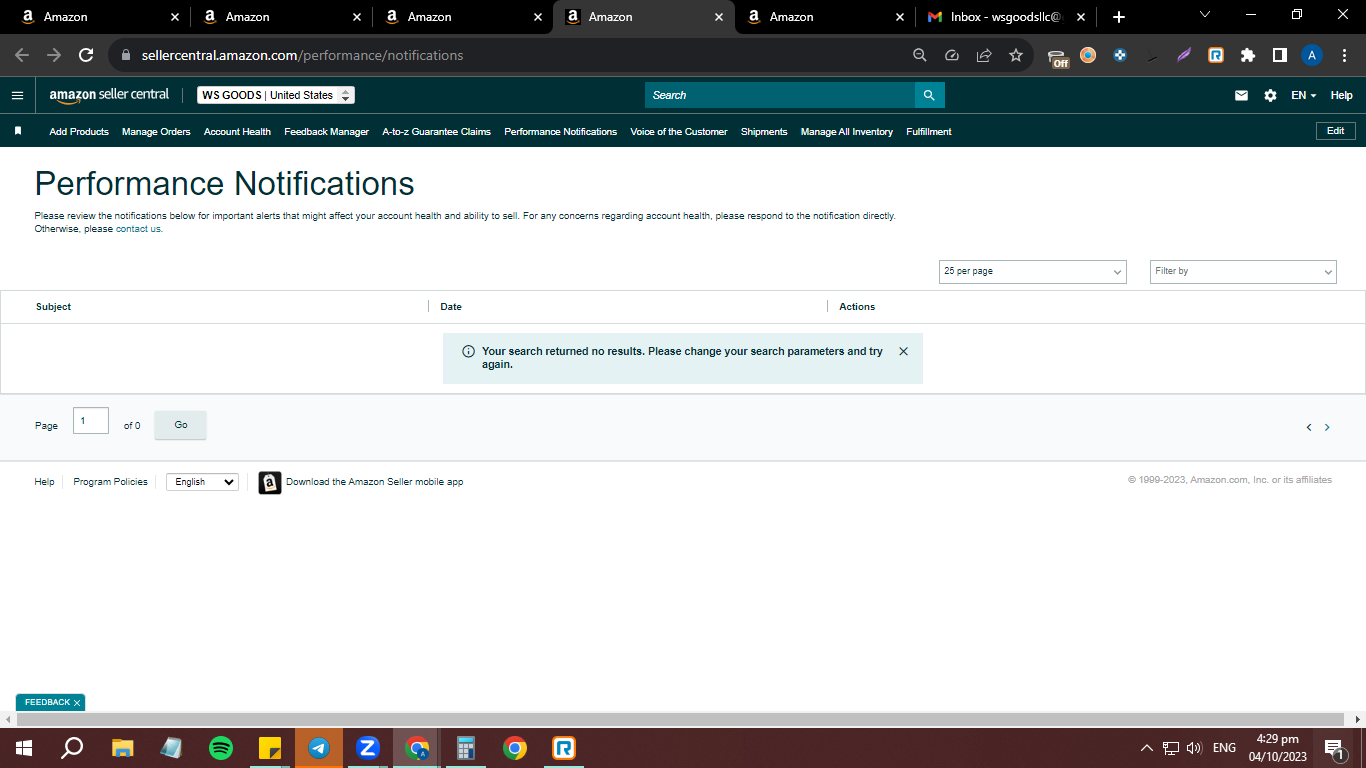The height and width of the screenshot is (768, 1366).
Task: Open the Seller Central hamburger menu
Action: [x=17, y=95]
